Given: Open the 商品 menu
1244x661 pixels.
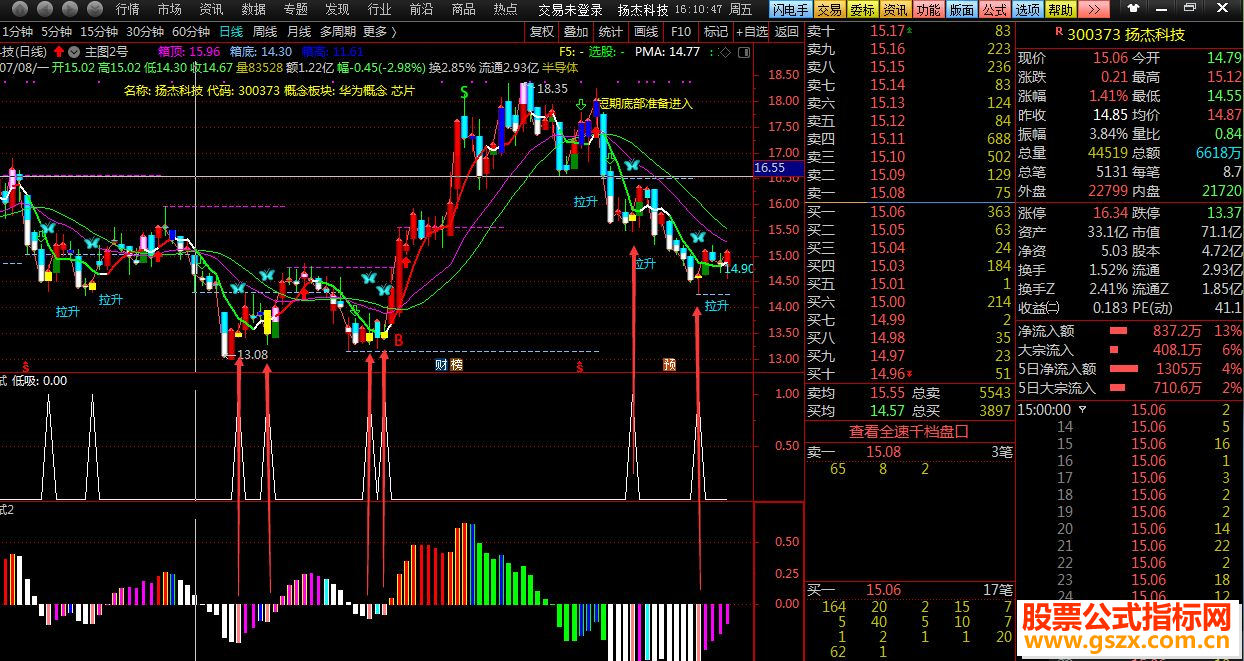Looking at the screenshot, I should [x=463, y=9].
